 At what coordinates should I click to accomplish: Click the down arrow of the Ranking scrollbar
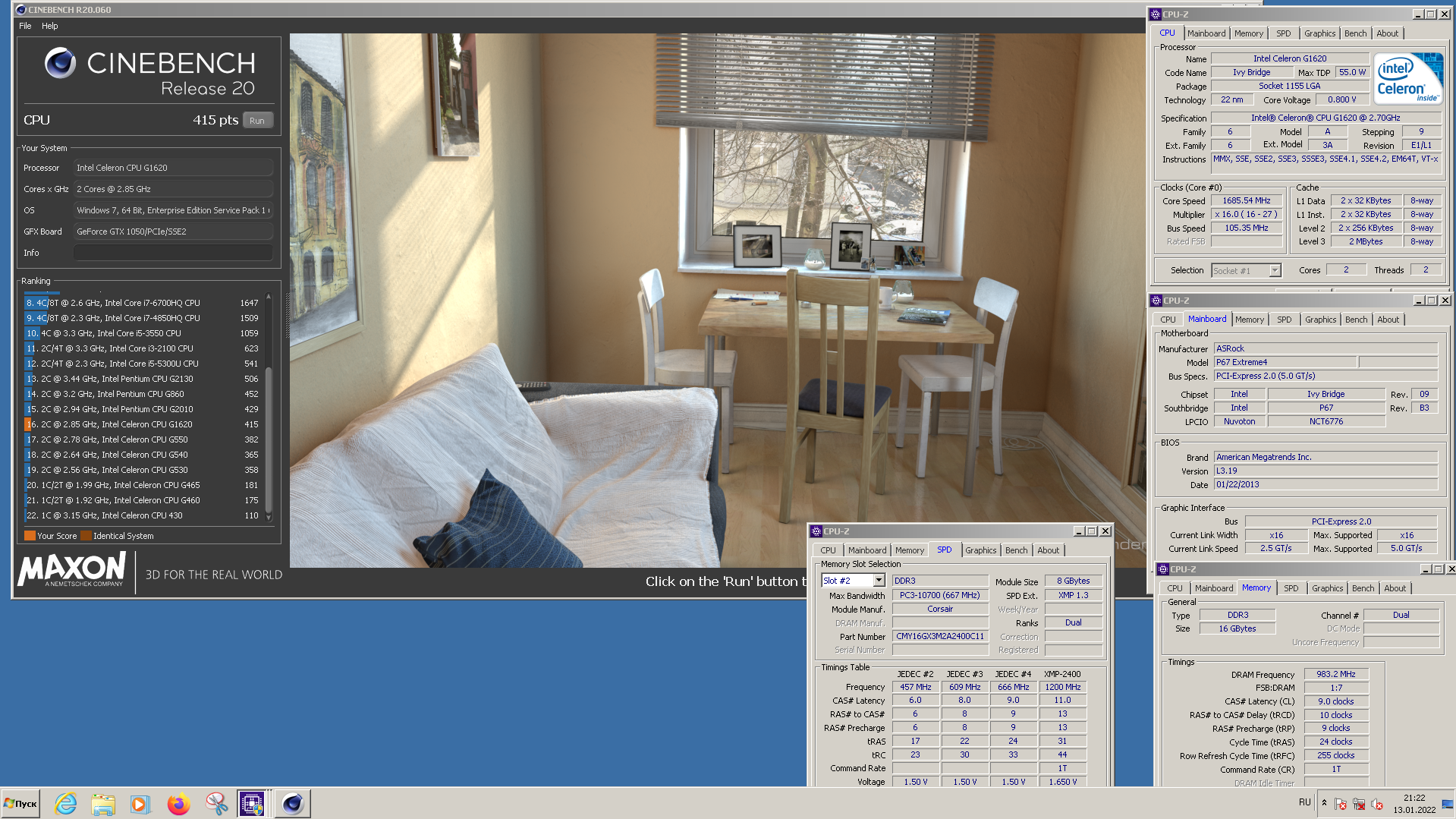click(x=268, y=518)
